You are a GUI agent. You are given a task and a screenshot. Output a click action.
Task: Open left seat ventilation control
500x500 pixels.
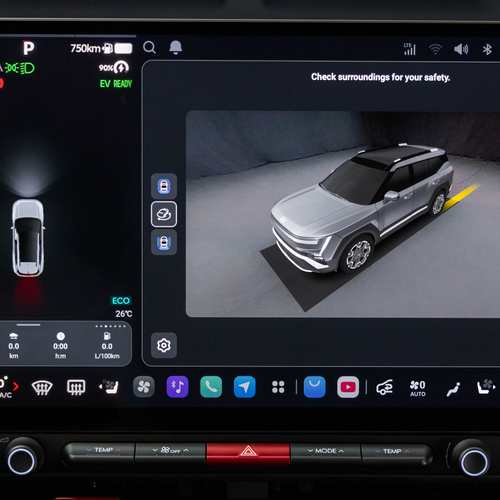click(x=109, y=387)
